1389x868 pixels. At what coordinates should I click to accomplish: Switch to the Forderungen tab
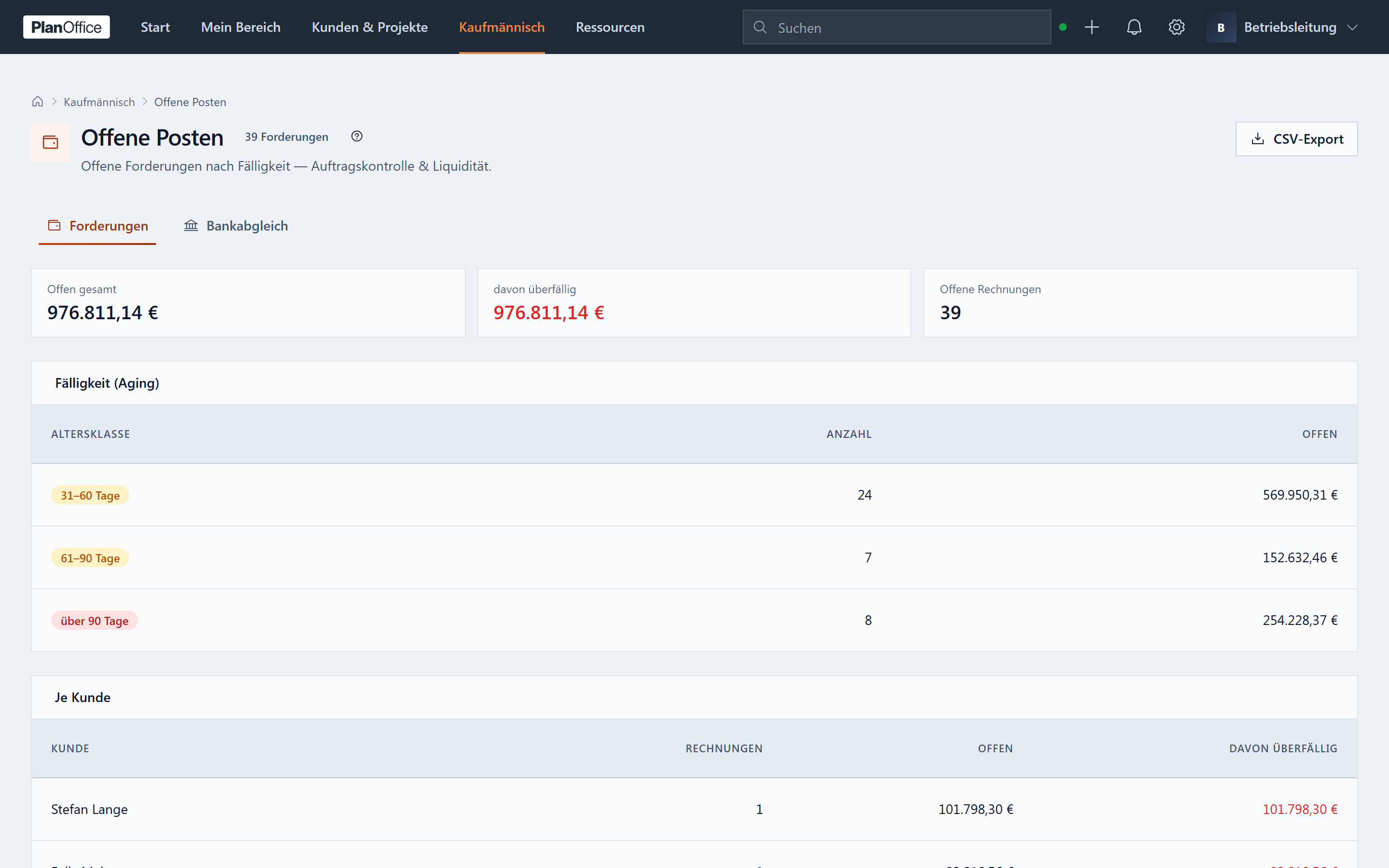(x=97, y=226)
